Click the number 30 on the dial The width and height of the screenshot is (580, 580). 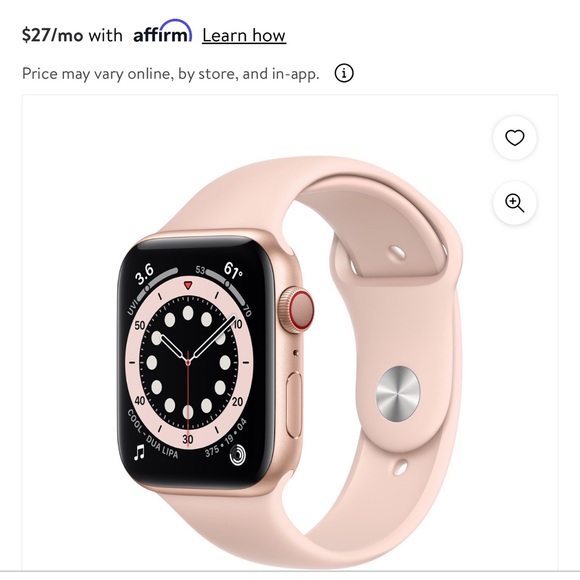coord(188,439)
